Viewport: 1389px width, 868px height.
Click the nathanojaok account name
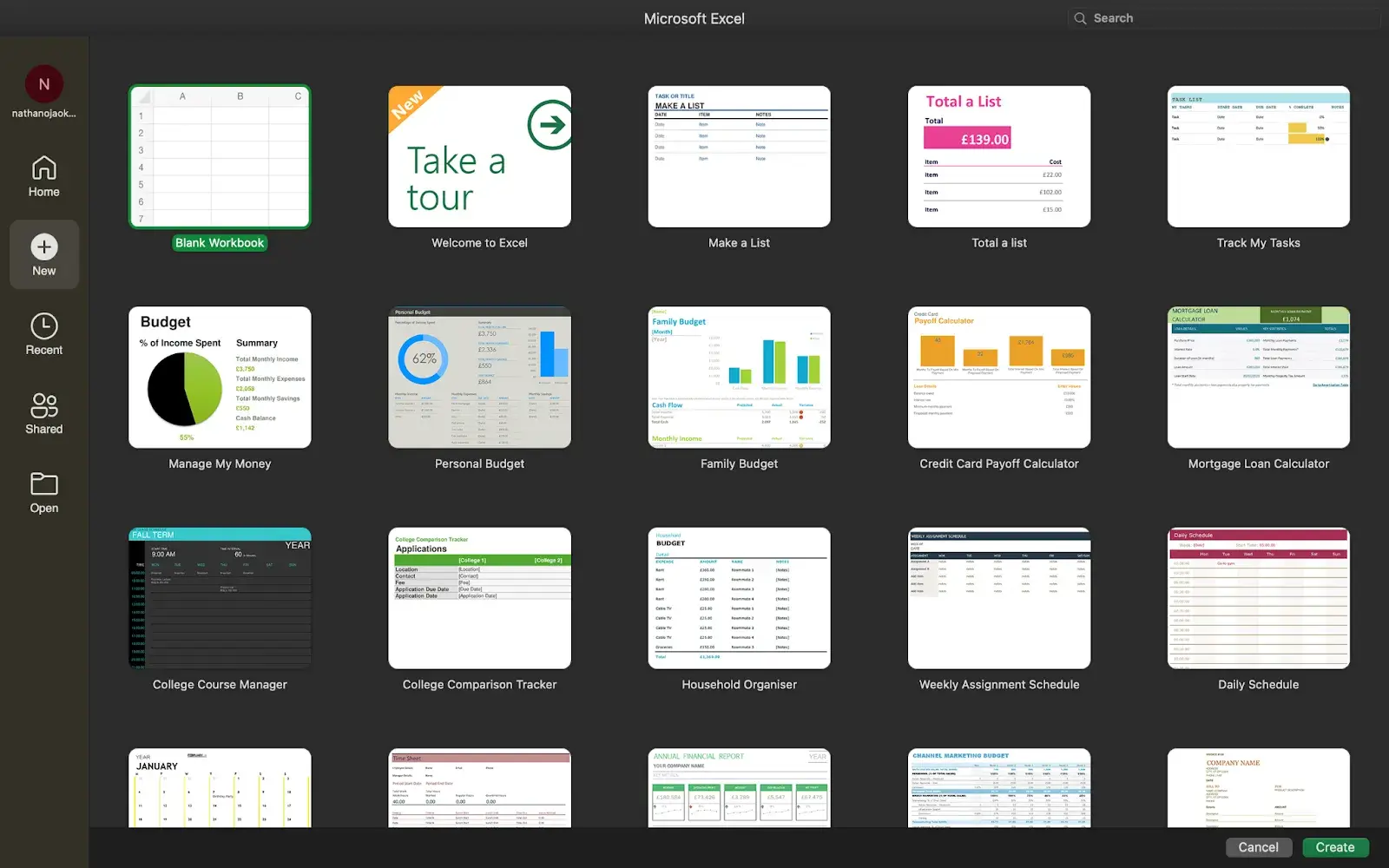[x=44, y=114]
